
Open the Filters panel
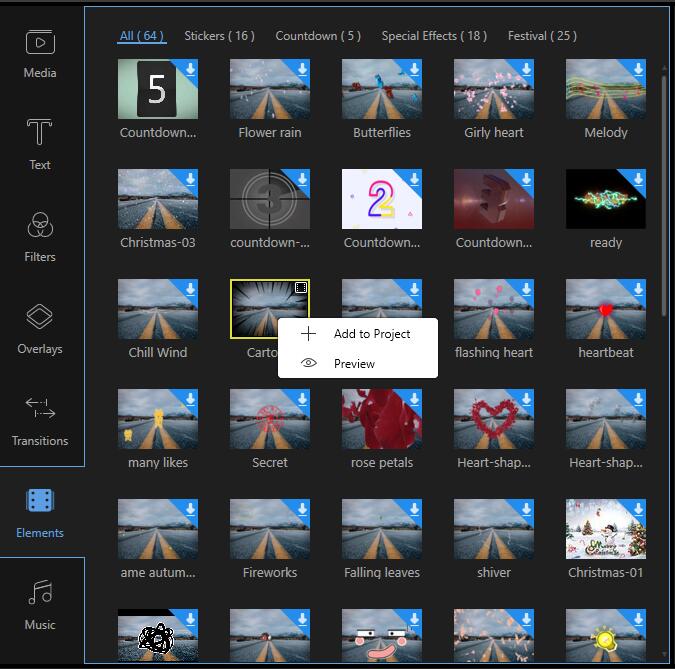tap(40, 237)
